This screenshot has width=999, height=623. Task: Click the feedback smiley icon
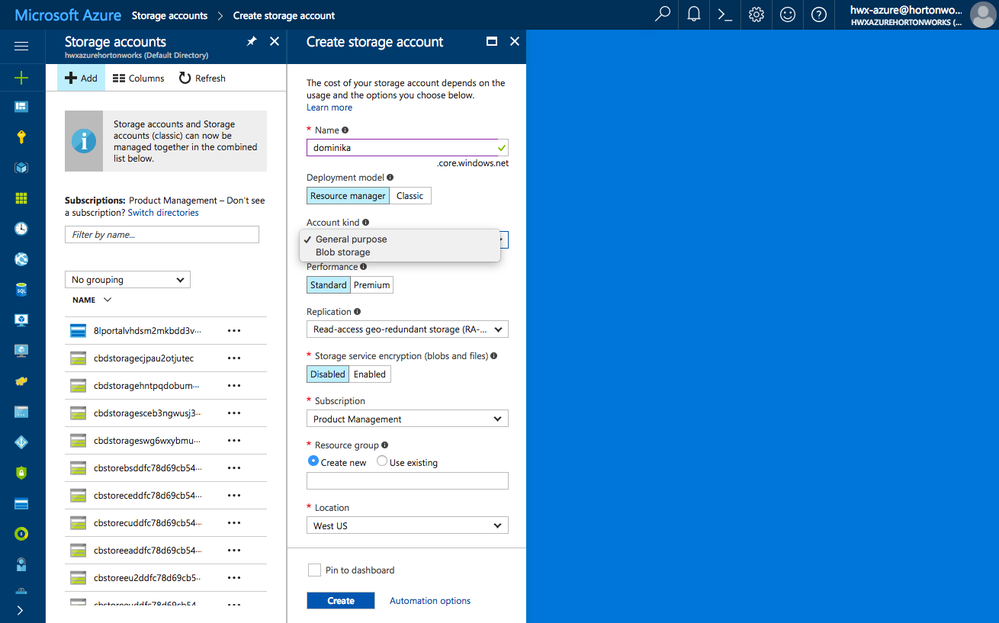(788, 15)
